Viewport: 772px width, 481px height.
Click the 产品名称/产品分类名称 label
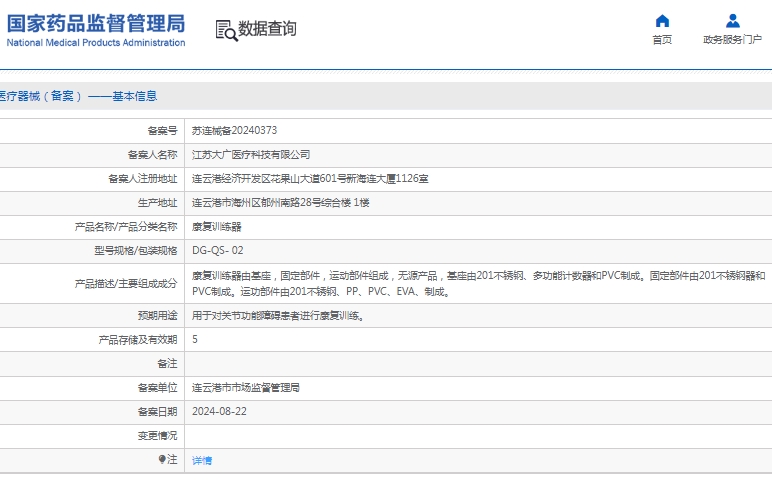(x=126, y=227)
